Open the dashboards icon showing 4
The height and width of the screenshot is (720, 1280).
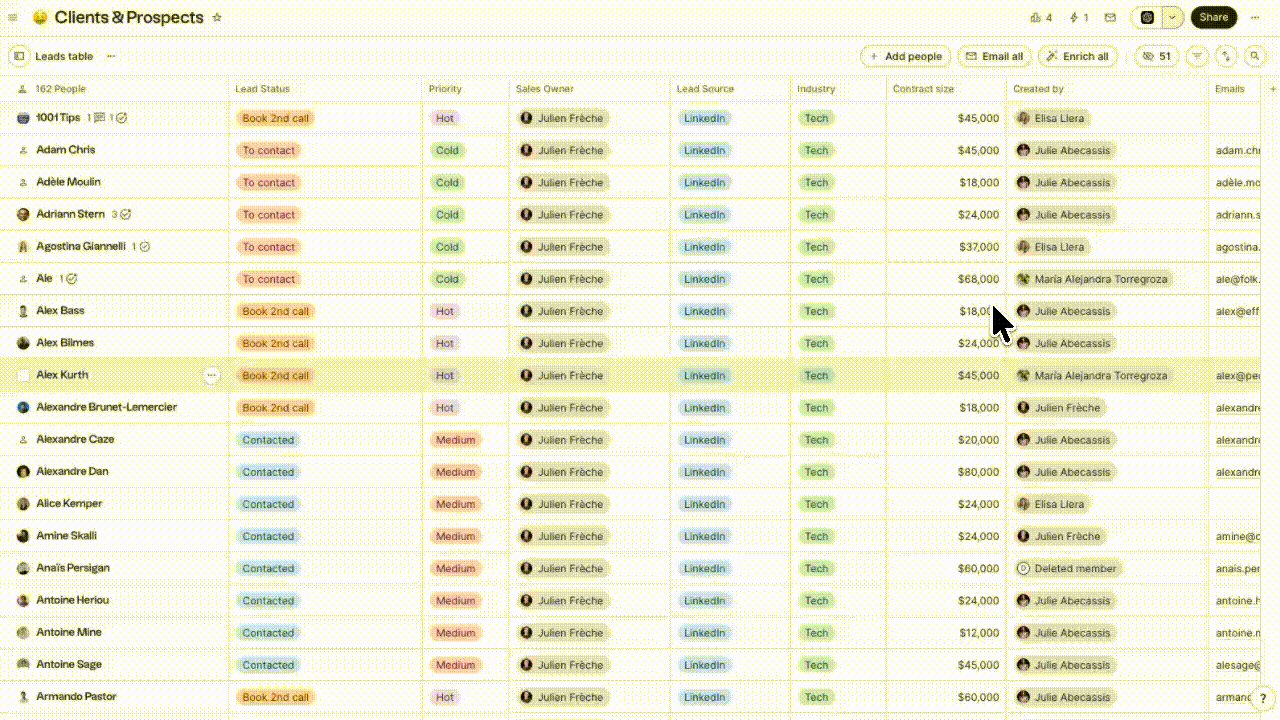tap(1041, 17)
